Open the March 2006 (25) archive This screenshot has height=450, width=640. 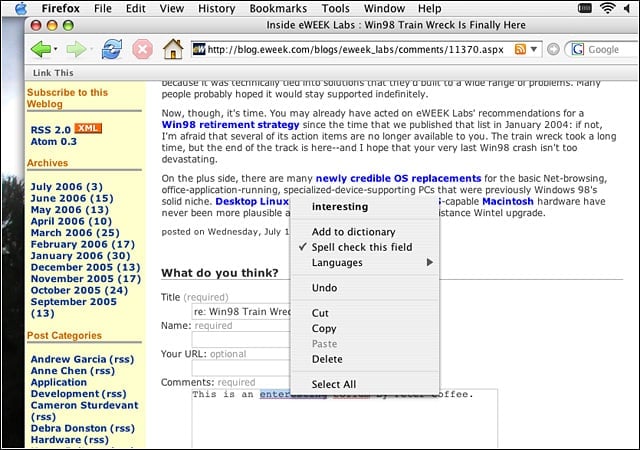pos(75,232)
